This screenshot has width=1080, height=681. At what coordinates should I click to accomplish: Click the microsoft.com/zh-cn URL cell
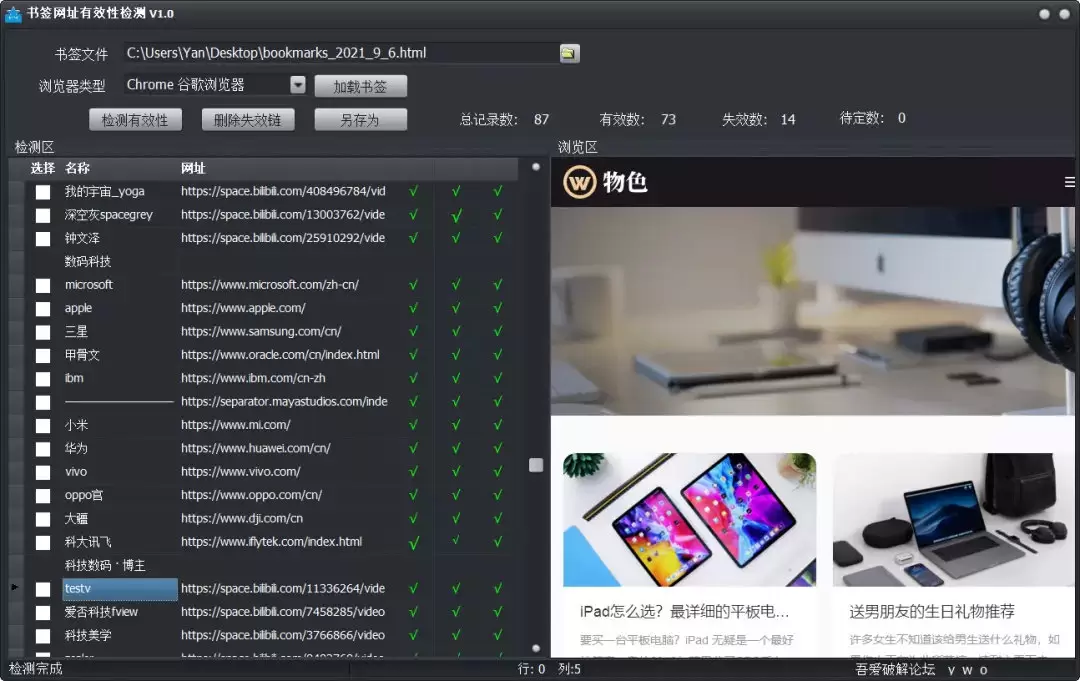270,284
